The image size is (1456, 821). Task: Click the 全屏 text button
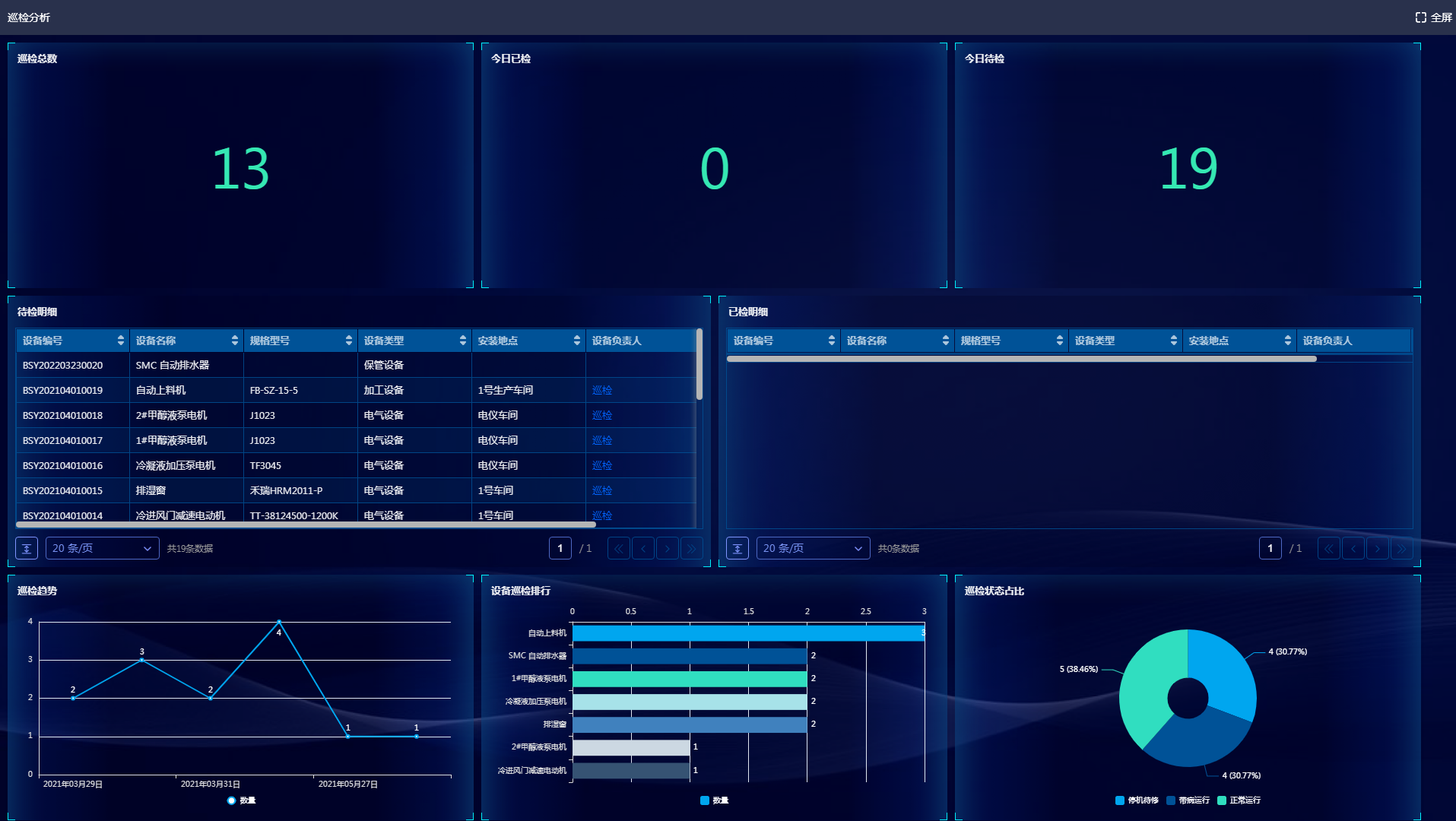click(1442, 17)
